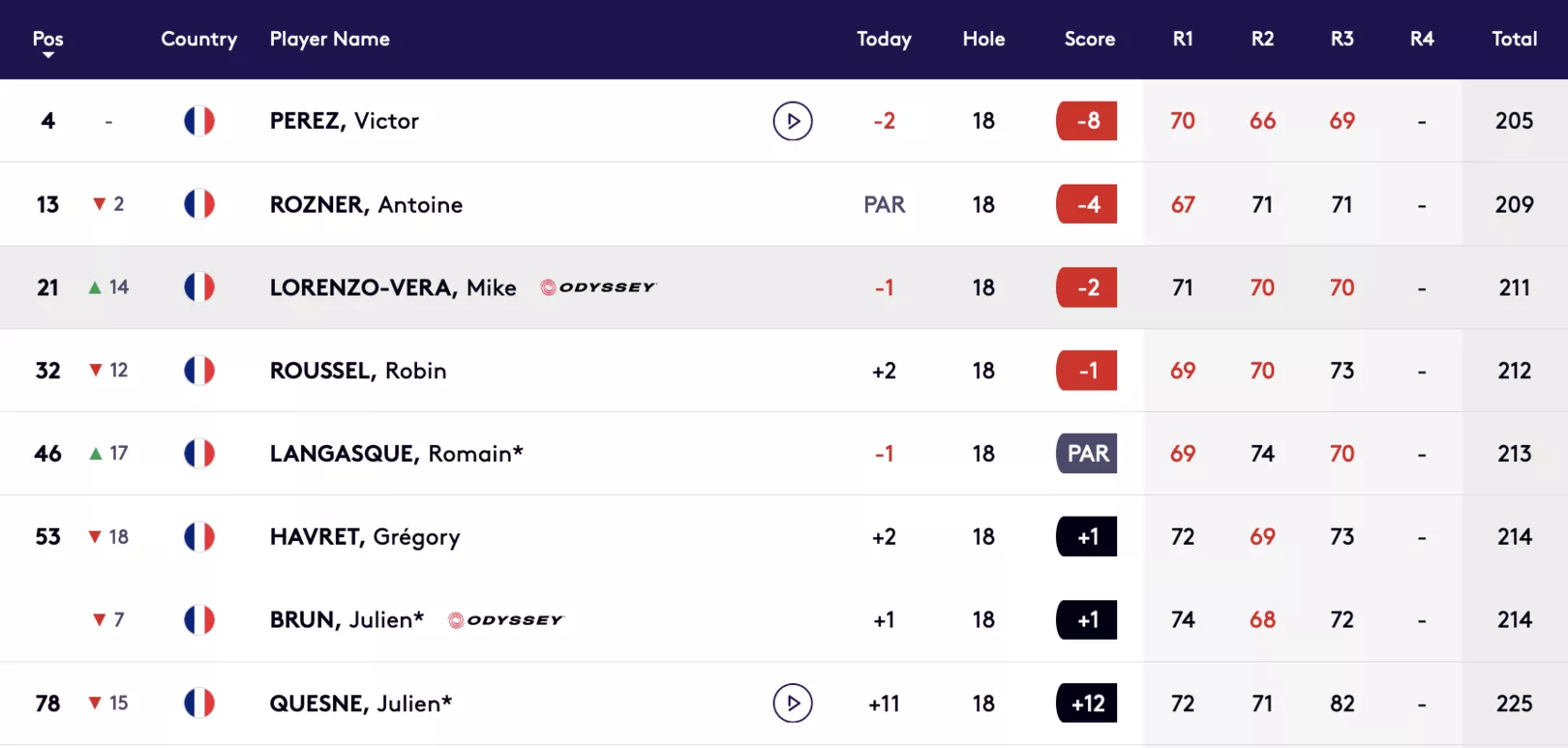Click the R1 column header

click(1183, 39)
